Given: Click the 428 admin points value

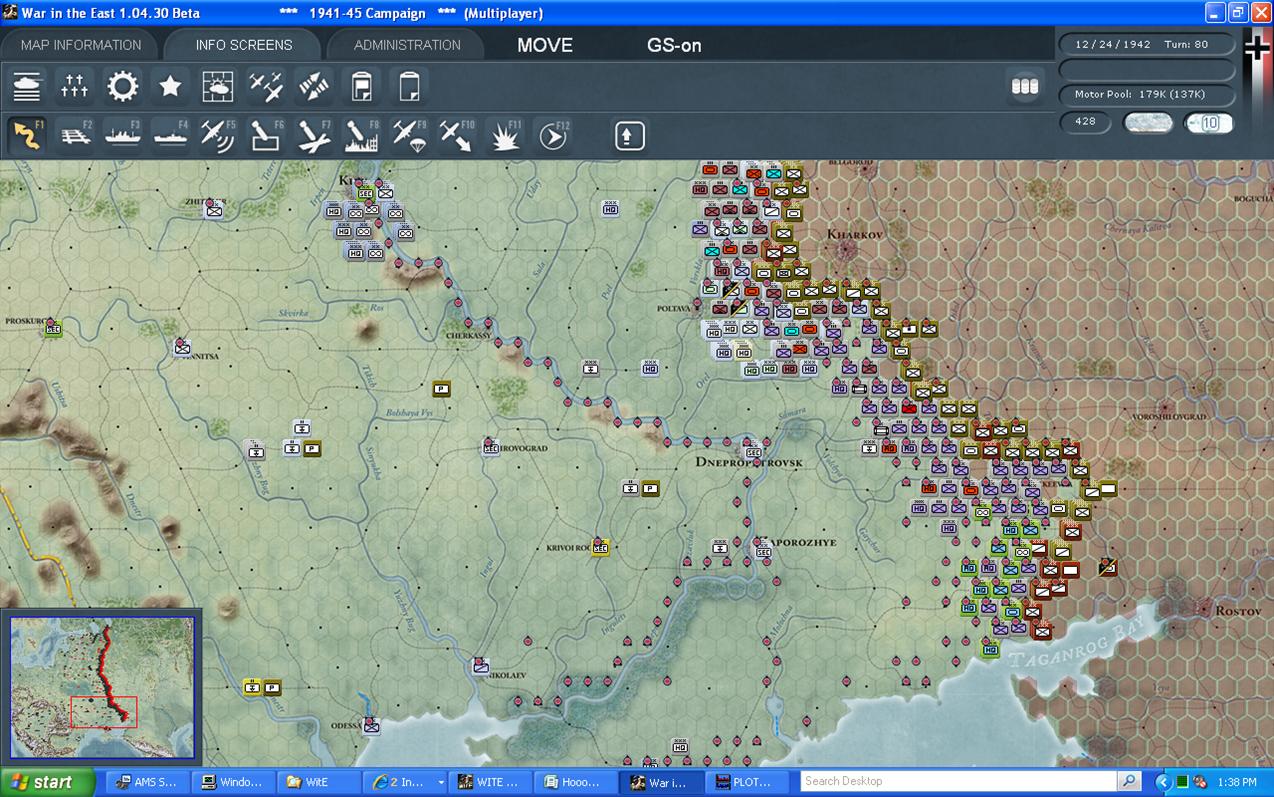Looking at the screenshot, I should (x=1085, y=122).
